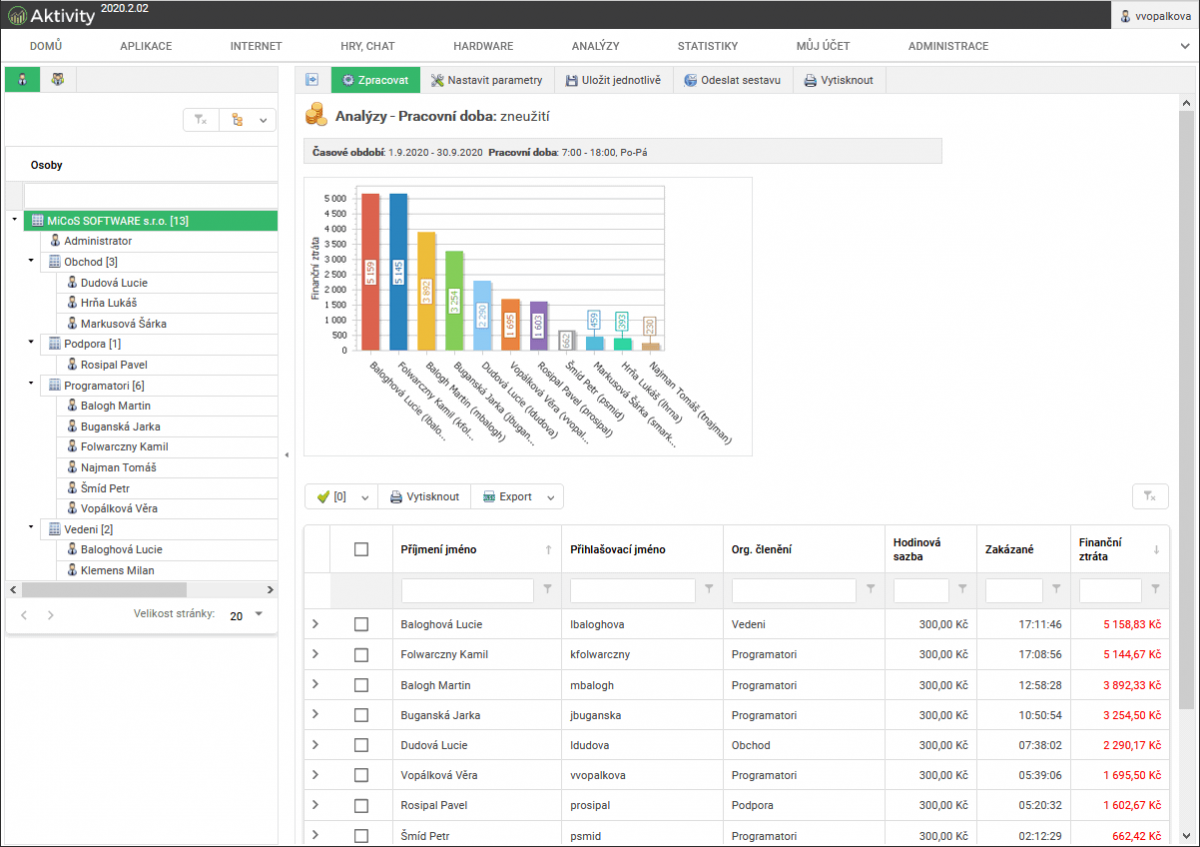Collapse the Programatori [6] tree group

tap(31, 385)
